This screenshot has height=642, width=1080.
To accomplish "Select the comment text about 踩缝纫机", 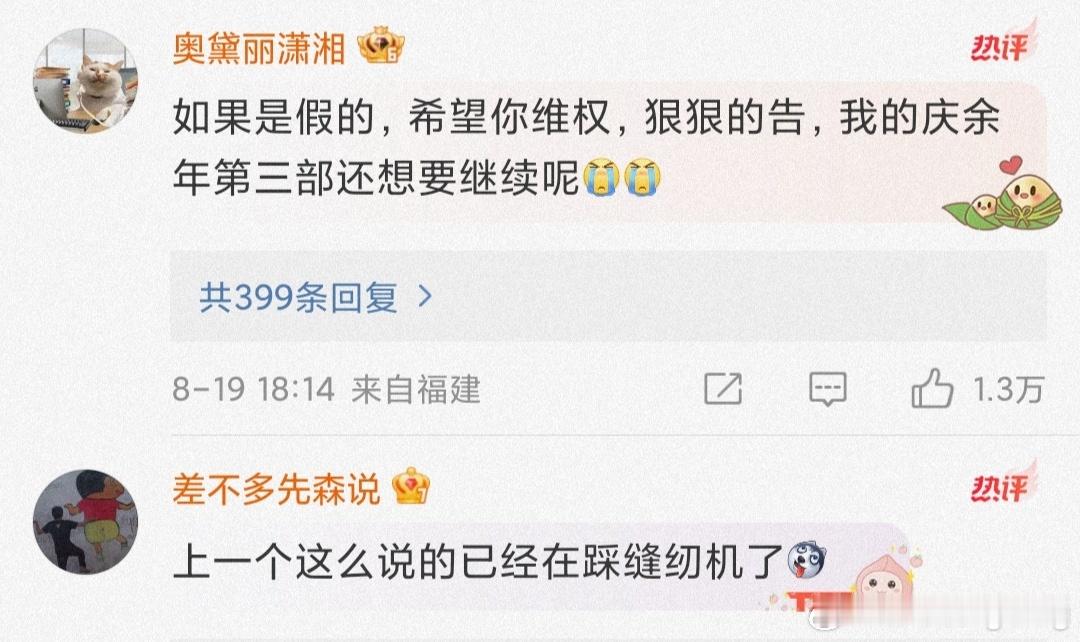I will (478, 562).
